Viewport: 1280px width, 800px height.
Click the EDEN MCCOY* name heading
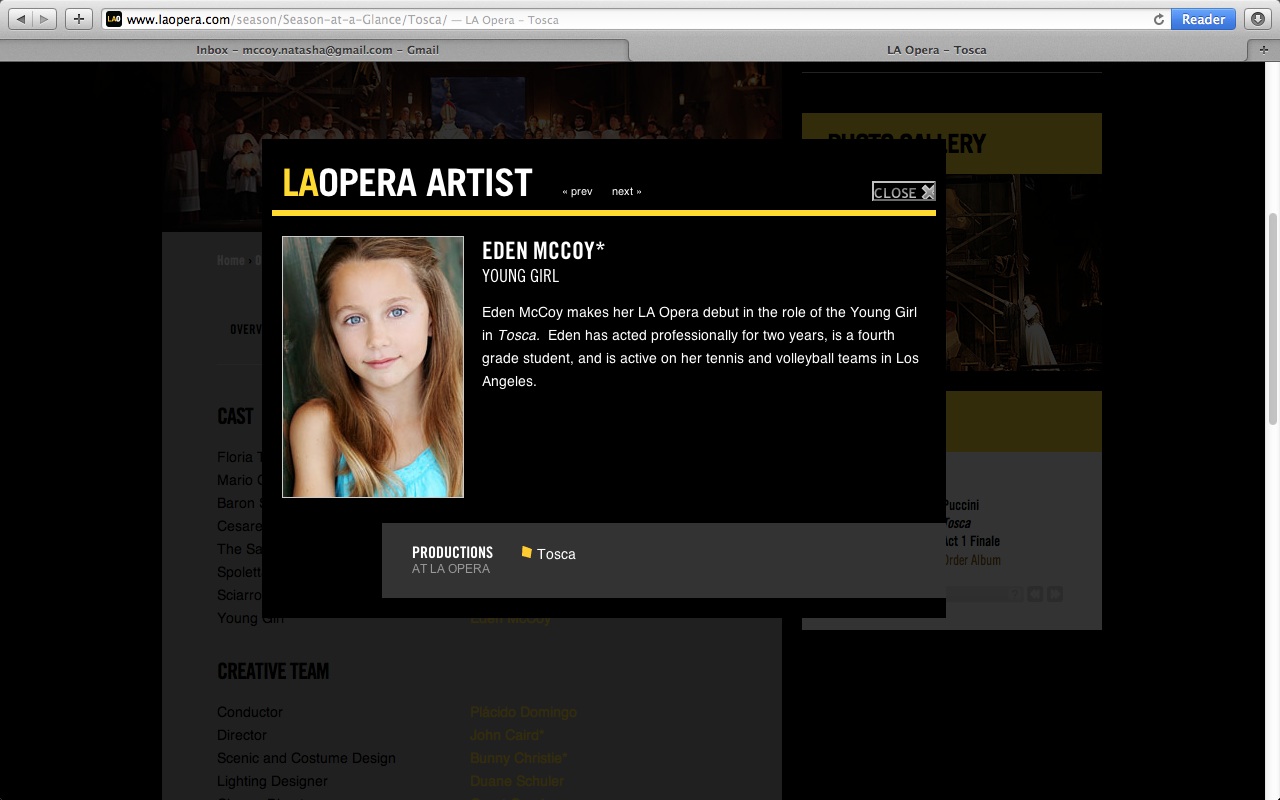543,250
